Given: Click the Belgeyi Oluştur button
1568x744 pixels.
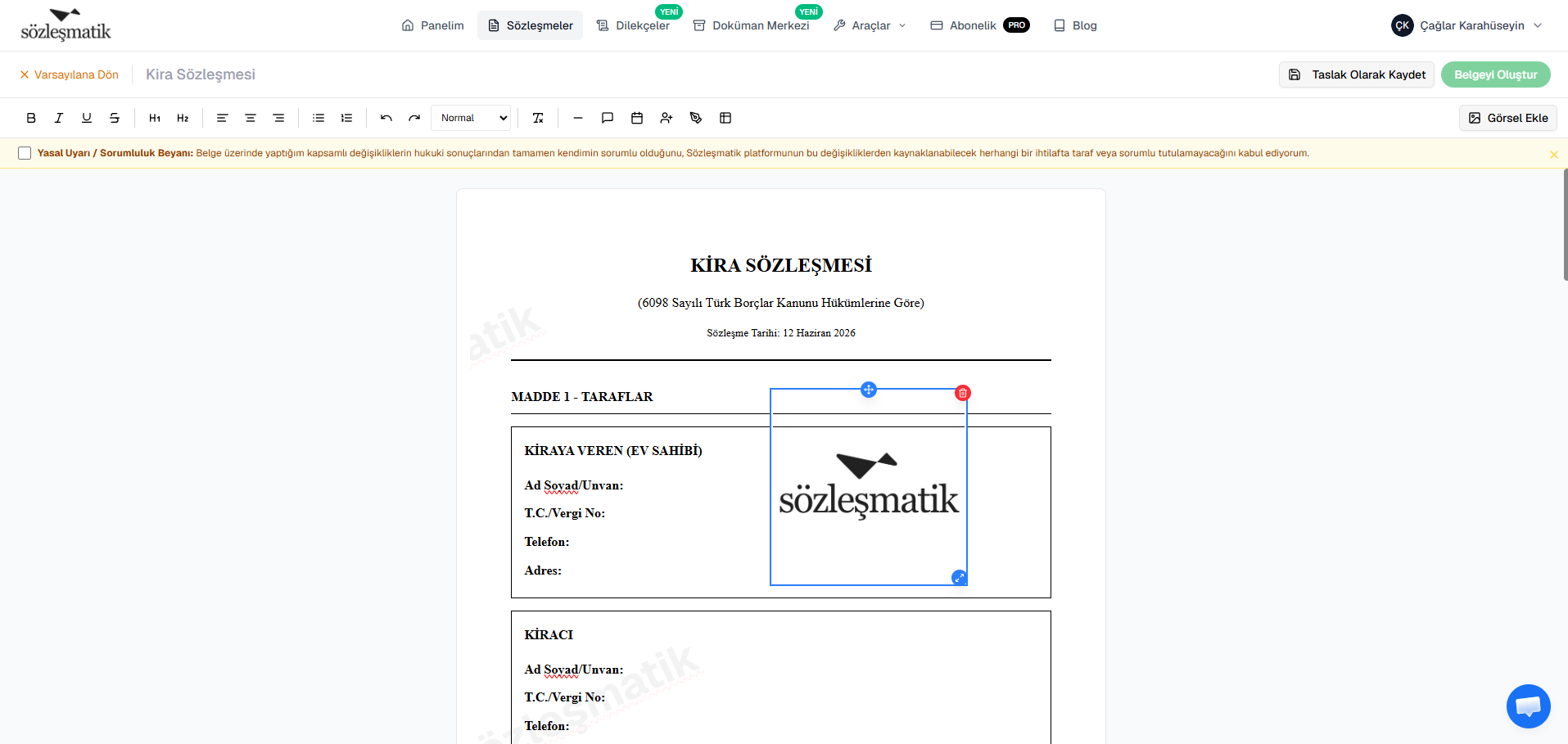Looking at the screenshot, I should click(x=1496, y=74).
